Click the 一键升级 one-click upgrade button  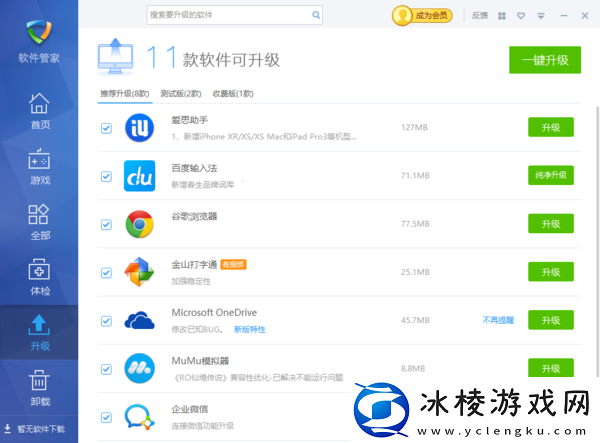tap(545, 60)
